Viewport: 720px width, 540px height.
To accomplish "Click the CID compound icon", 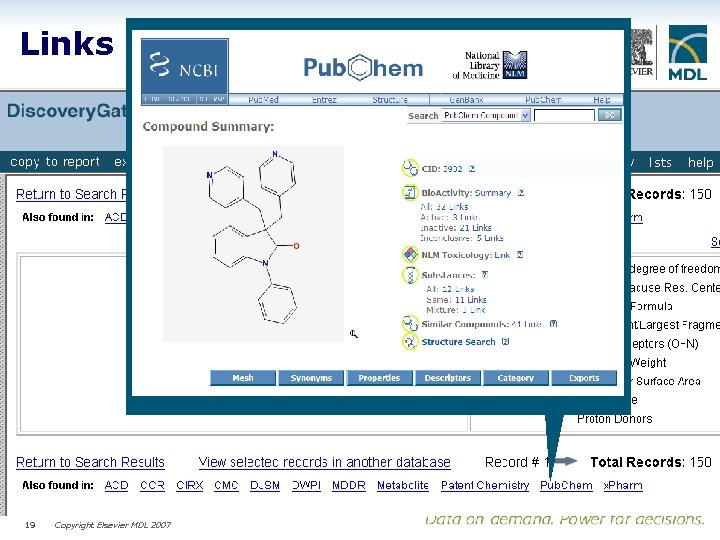I will tap(410, 168).
